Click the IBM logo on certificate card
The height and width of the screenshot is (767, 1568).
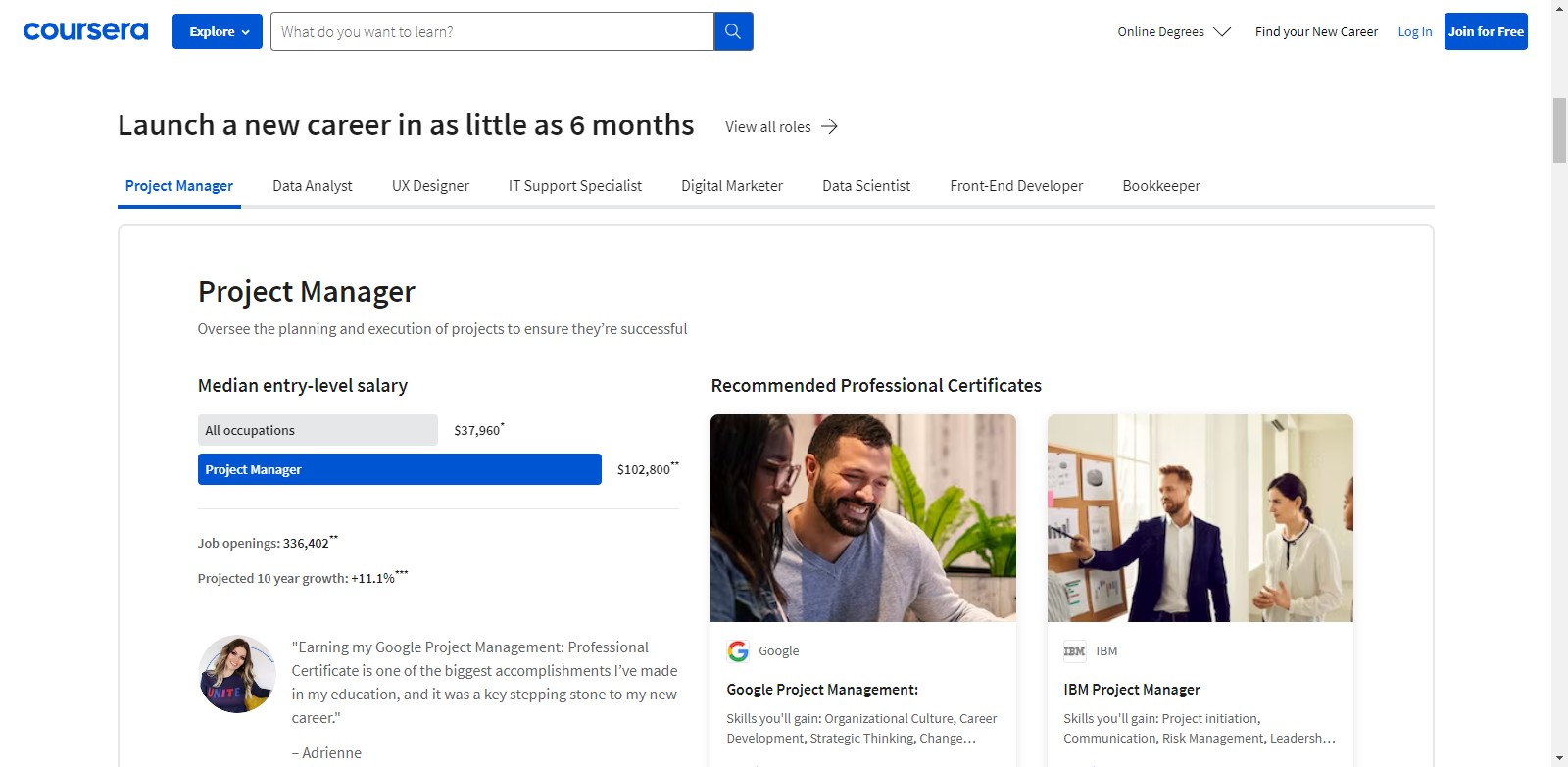click(x=1075, y=650)
